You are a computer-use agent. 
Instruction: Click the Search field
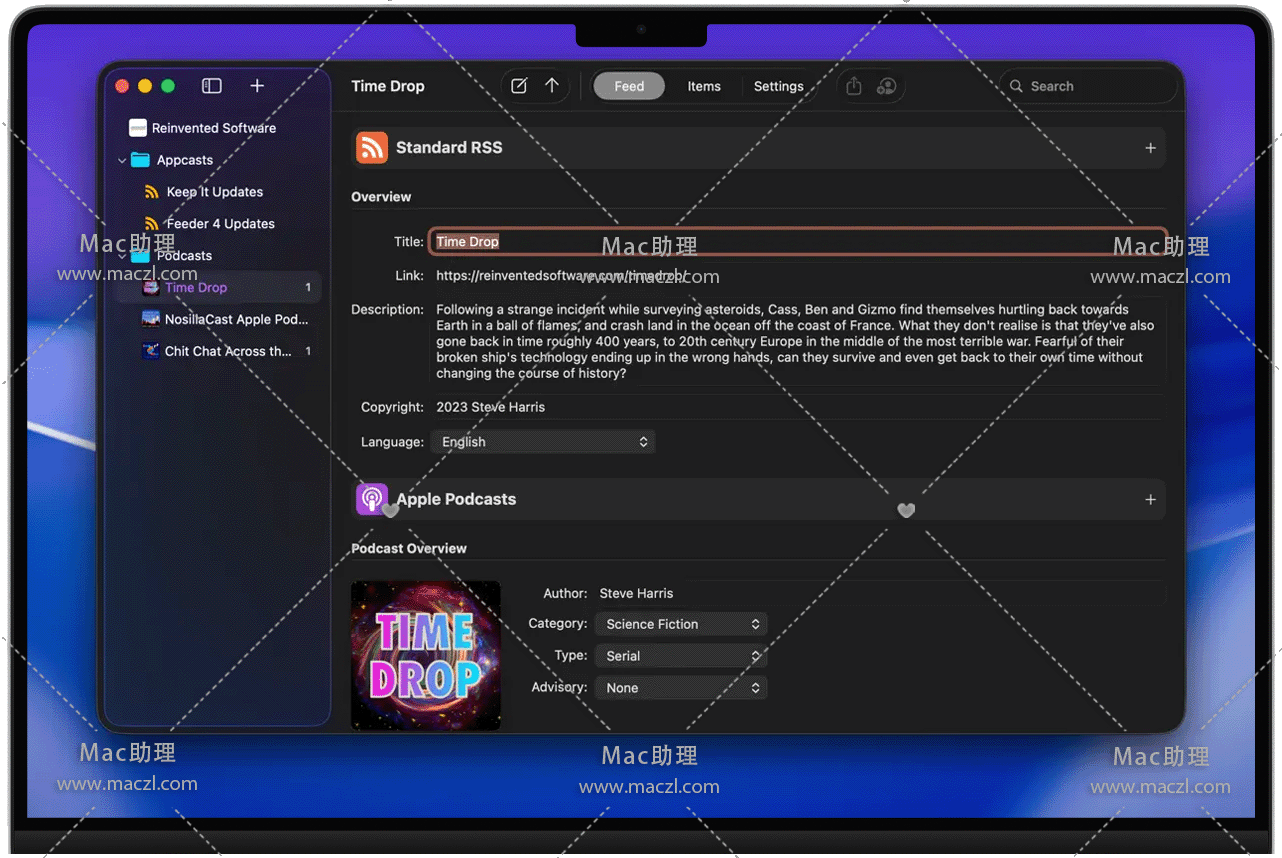(1088, 86)
